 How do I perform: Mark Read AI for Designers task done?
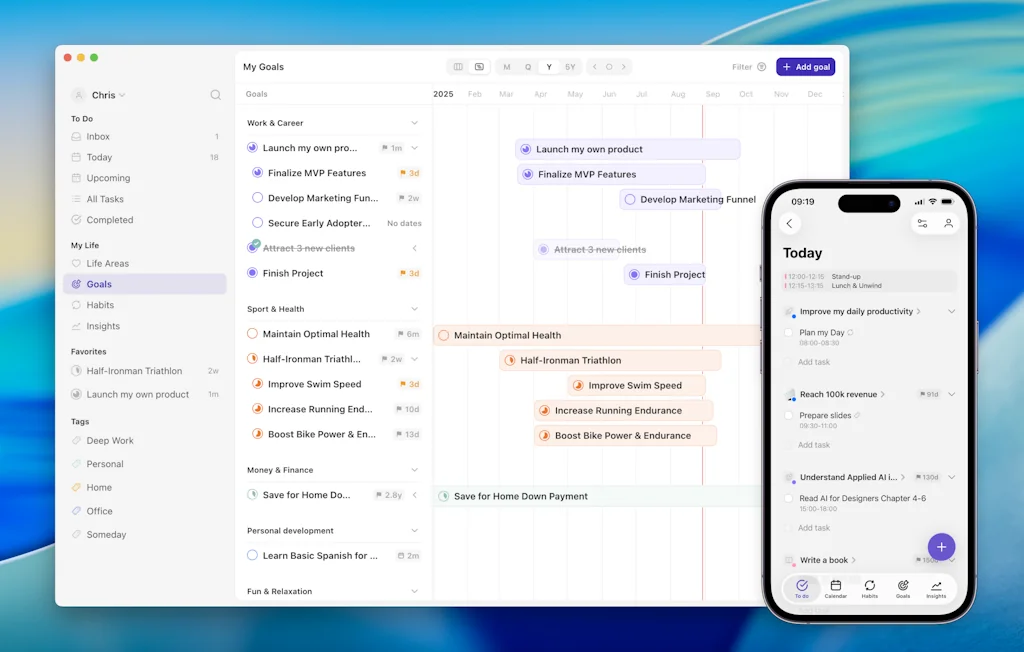coord(789,498)
